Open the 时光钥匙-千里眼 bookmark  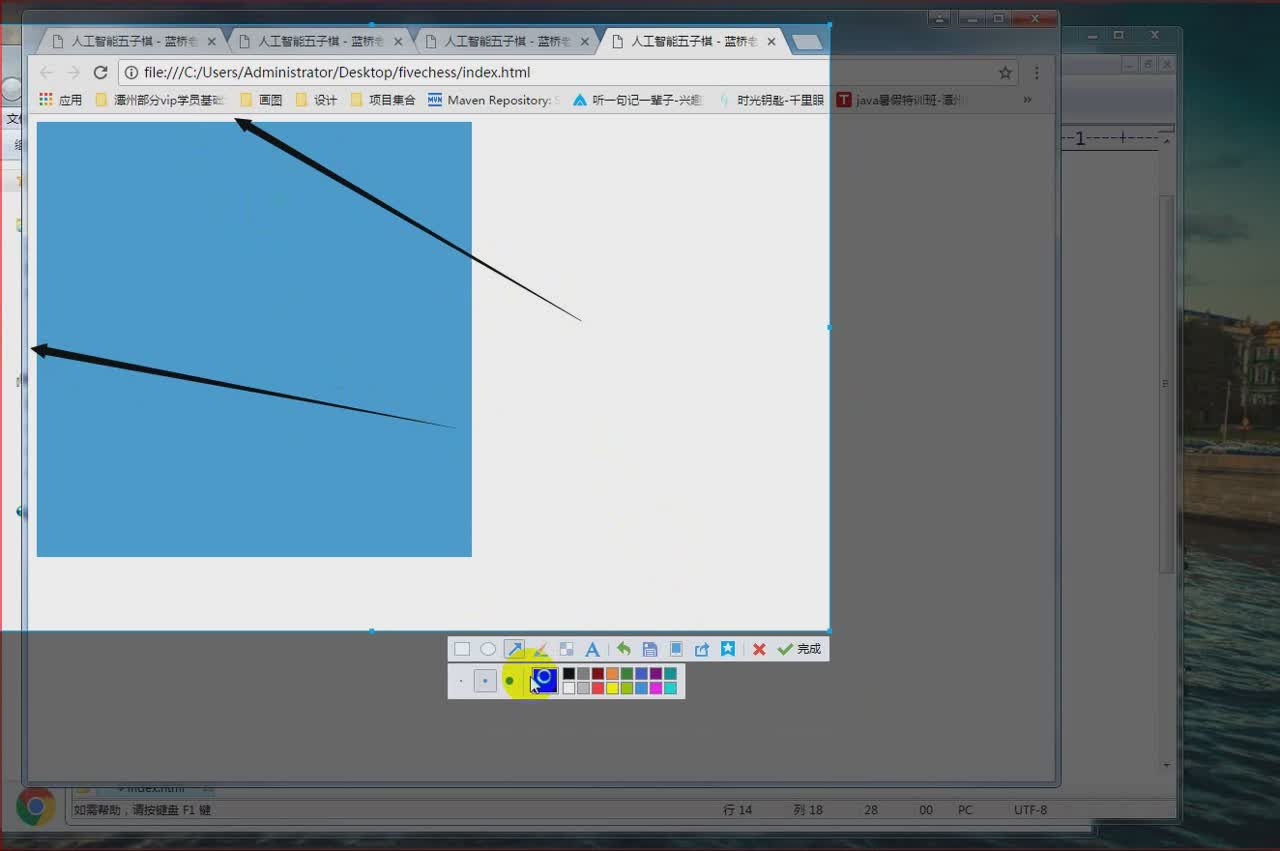pyautogui.click(x=771, y=100)
